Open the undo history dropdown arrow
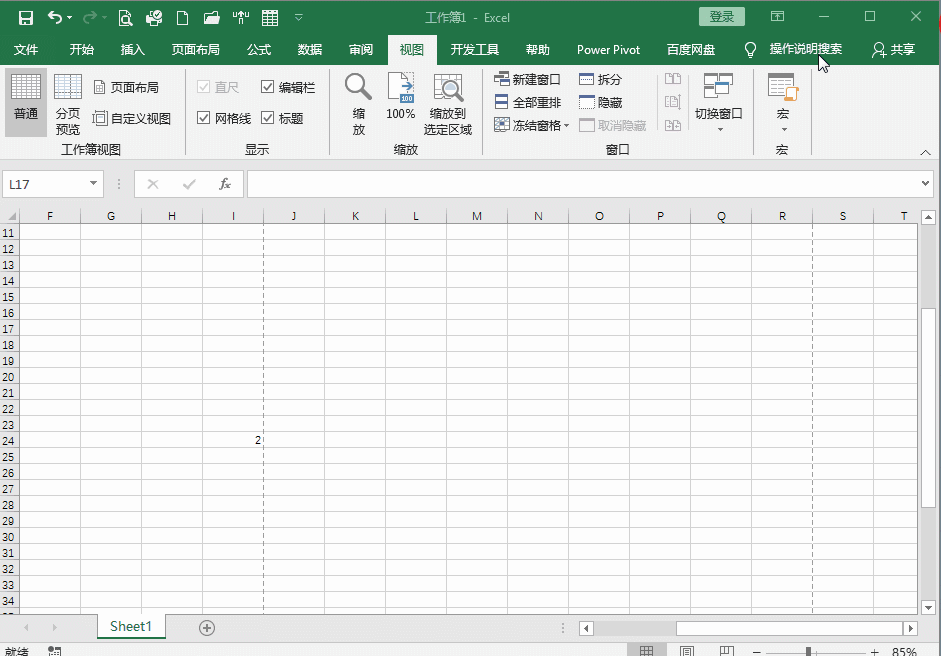The image size is (941, 656). [70, 18]
